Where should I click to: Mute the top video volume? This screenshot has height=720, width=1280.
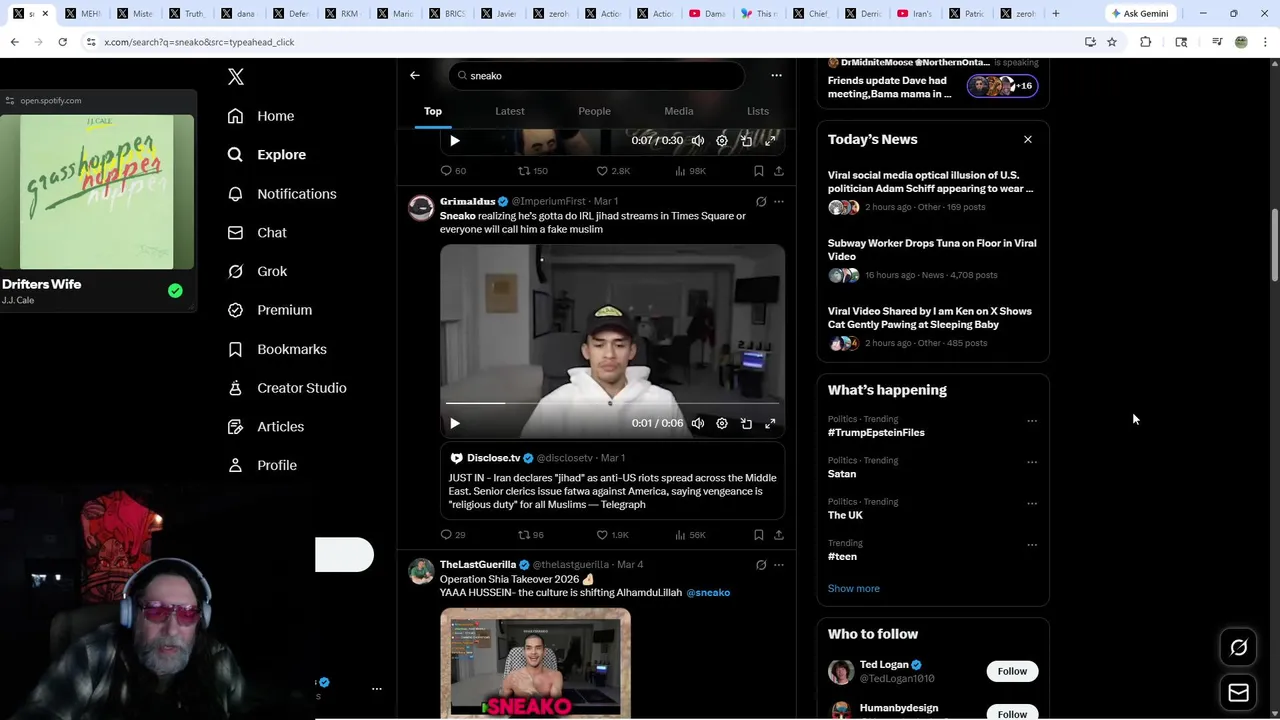[x=698, y=141]
